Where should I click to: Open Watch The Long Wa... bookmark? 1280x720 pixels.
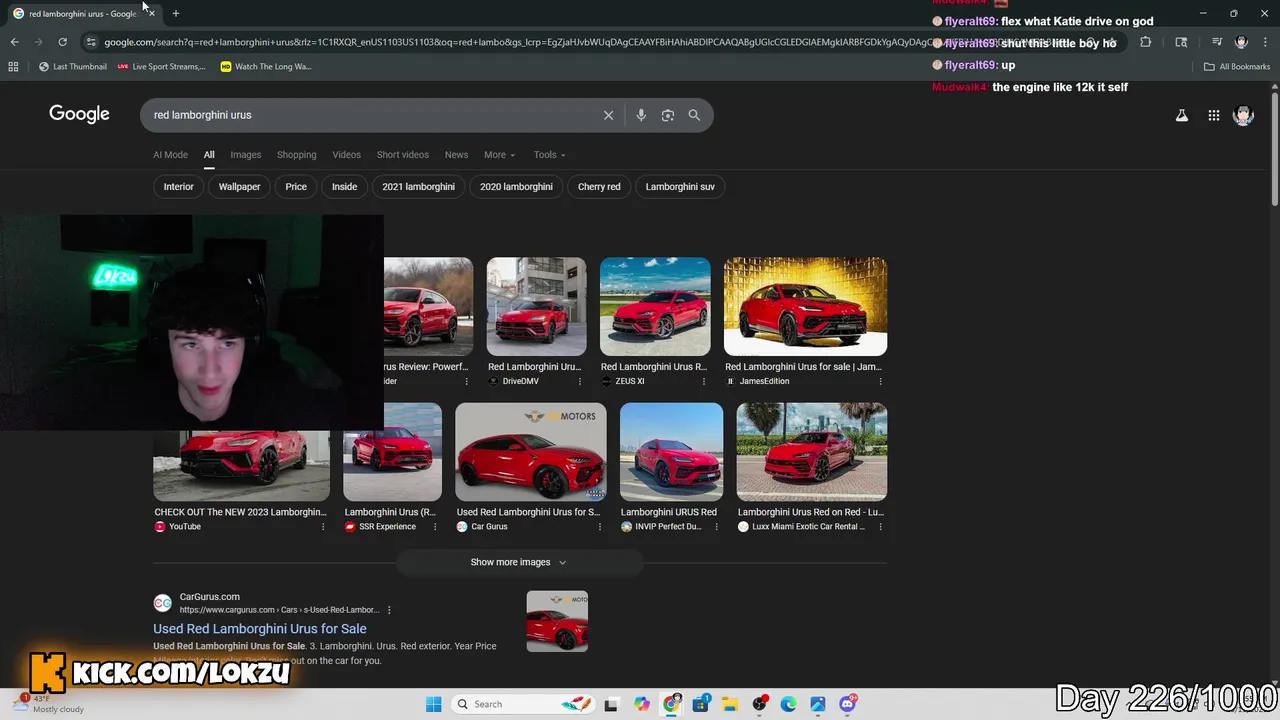click(266, 67)
